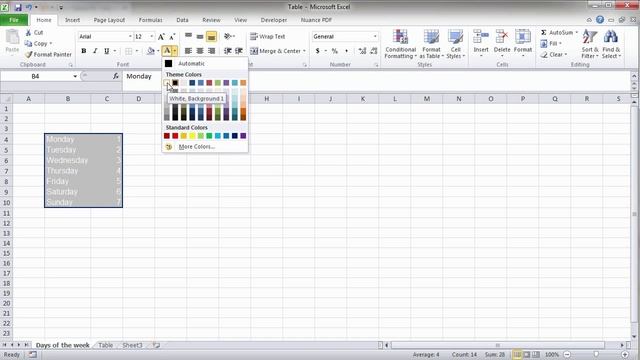This screenshot has height=360, width=640.
Task: Click the Decrease Indent icon
Action: (228, 51)
